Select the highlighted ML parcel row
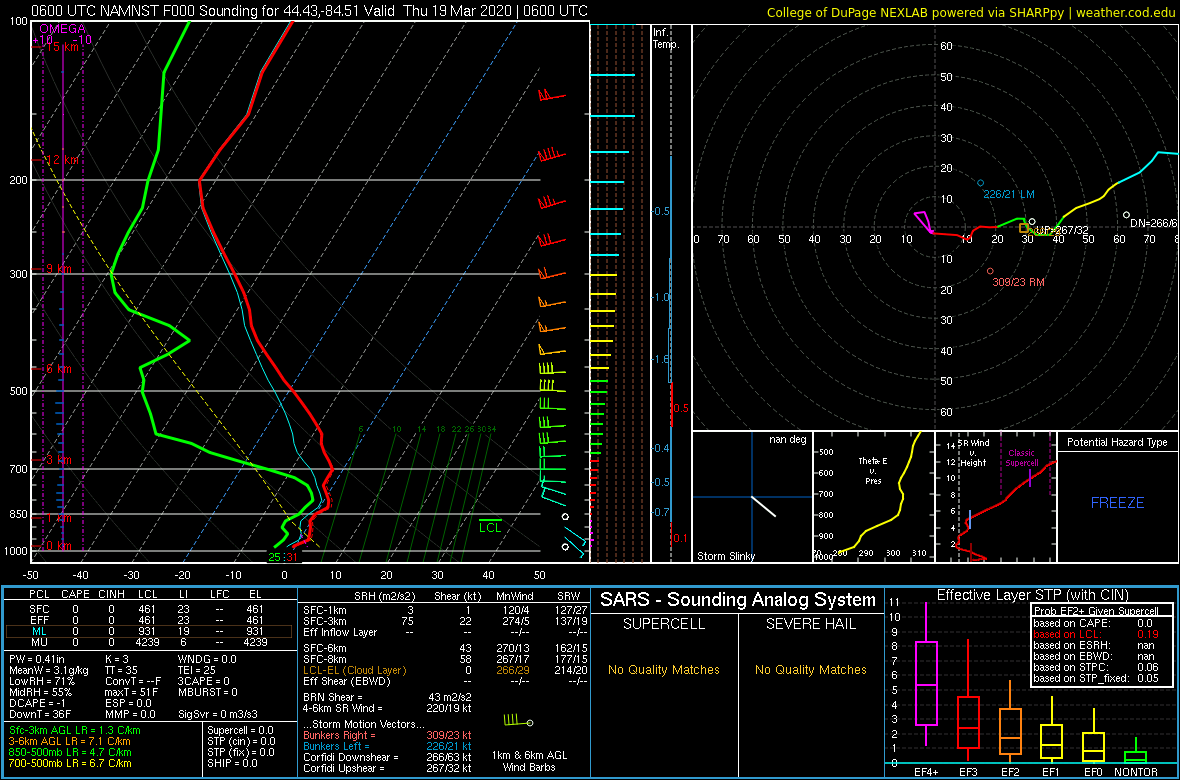This screenshot has height=780, width=1180. [147, 631]
